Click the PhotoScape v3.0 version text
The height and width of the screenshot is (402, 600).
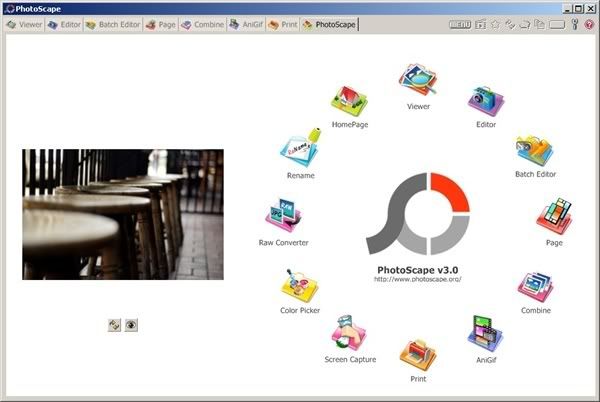pos(417,270)
